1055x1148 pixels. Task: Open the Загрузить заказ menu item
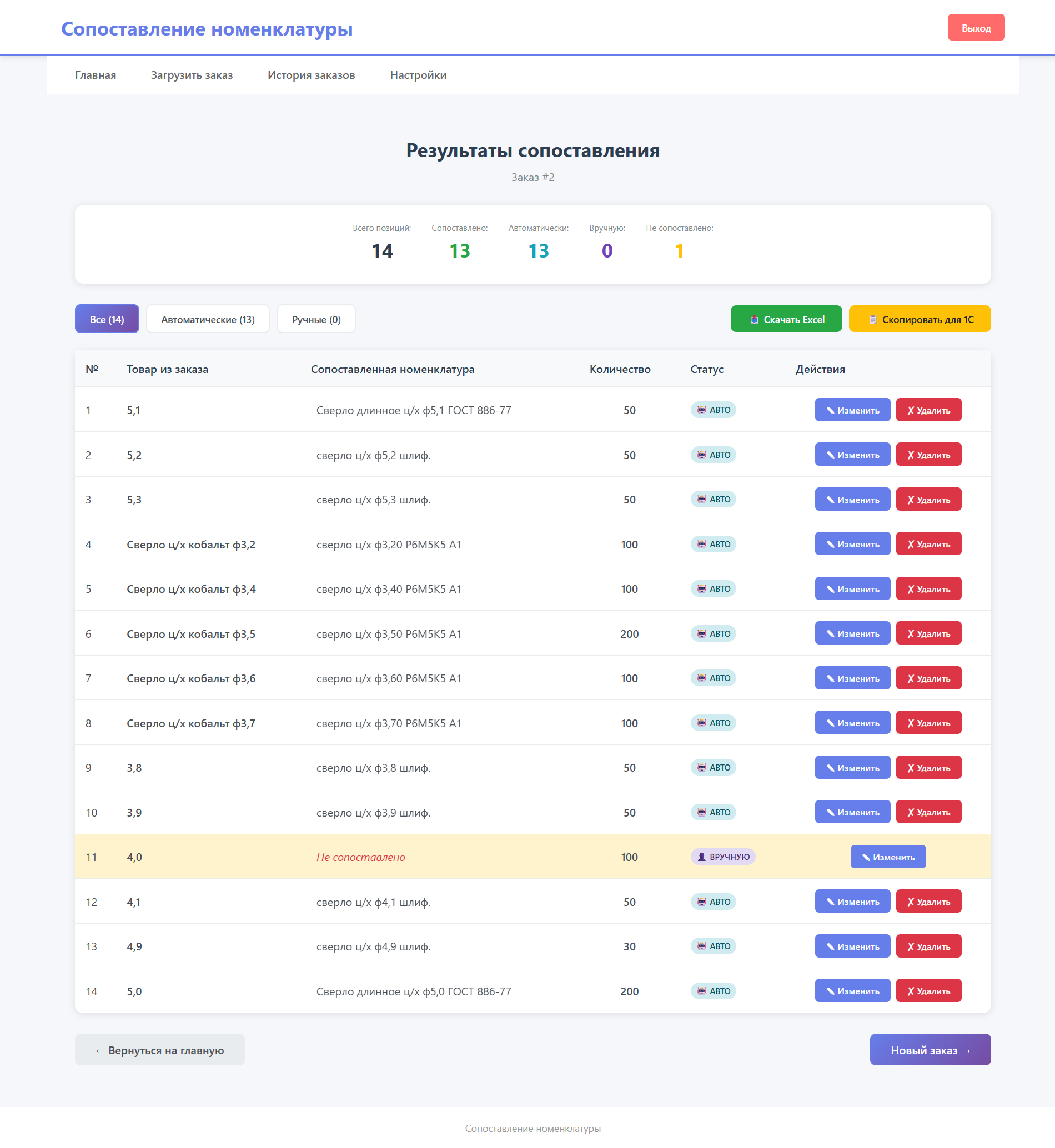coord(192,75)
